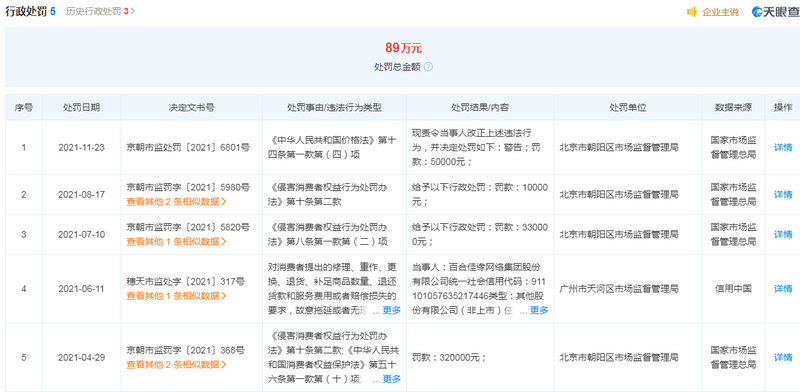This screenshot has width=800, height=392.
Task: Expand 查看其他 2 条相似数据 under 5980号
Action: tap(176, 202)
